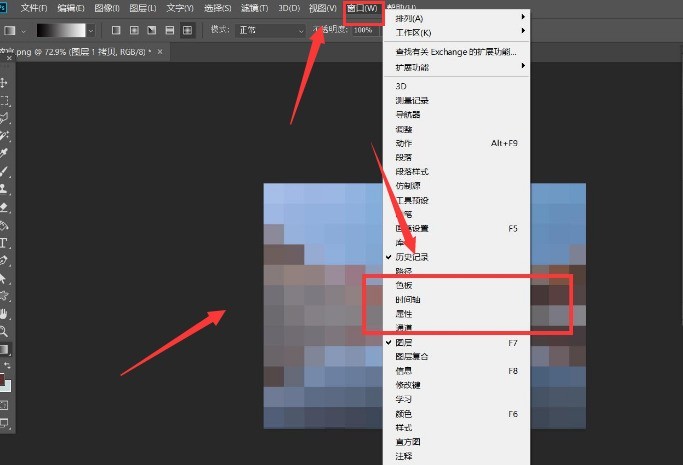Click the 不透明度 100% field
The height and width of the screenshot is (465, 683).
pyautogui.click(x=364, y=30)
